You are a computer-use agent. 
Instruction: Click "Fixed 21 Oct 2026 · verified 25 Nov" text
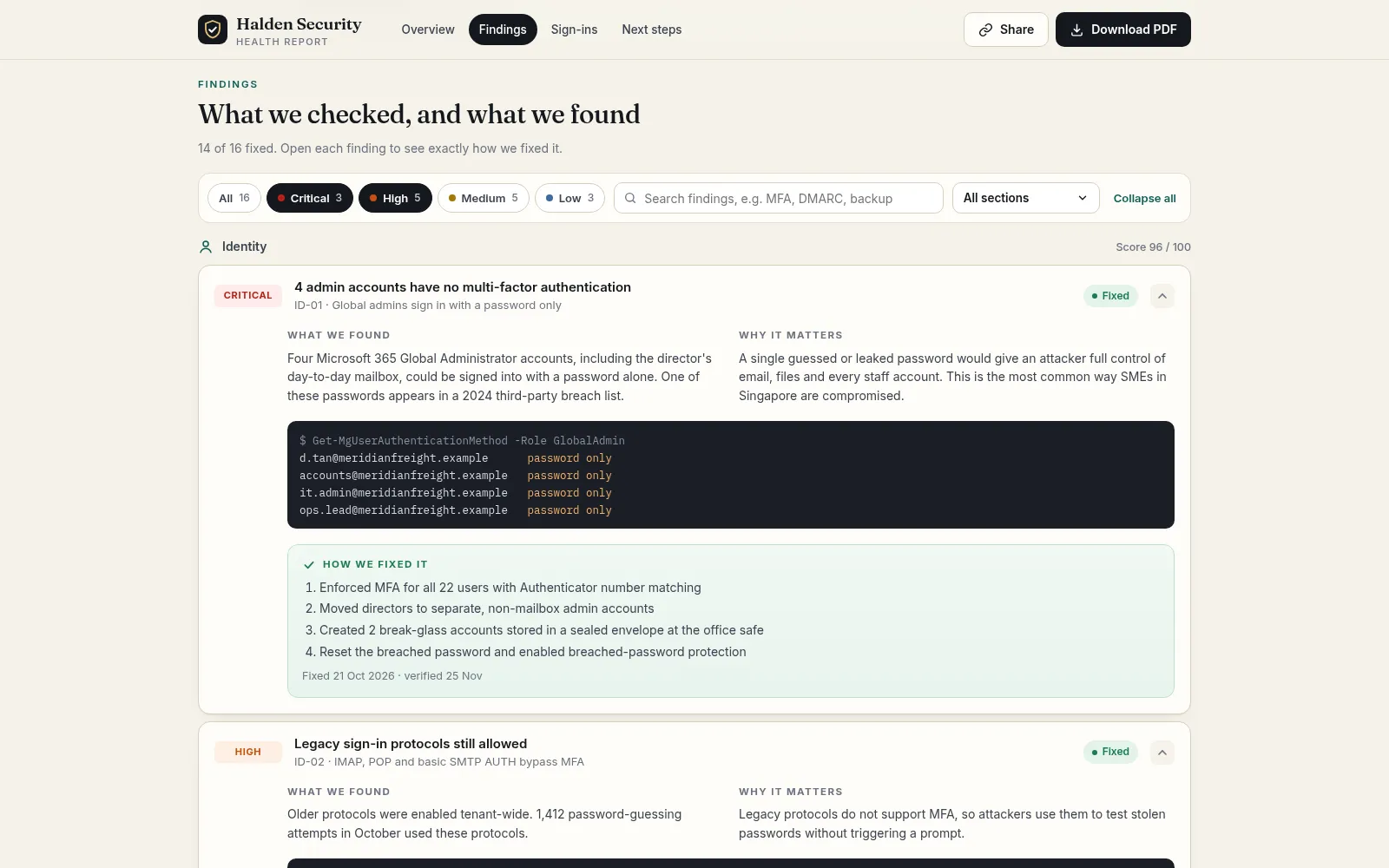[392, 676]
